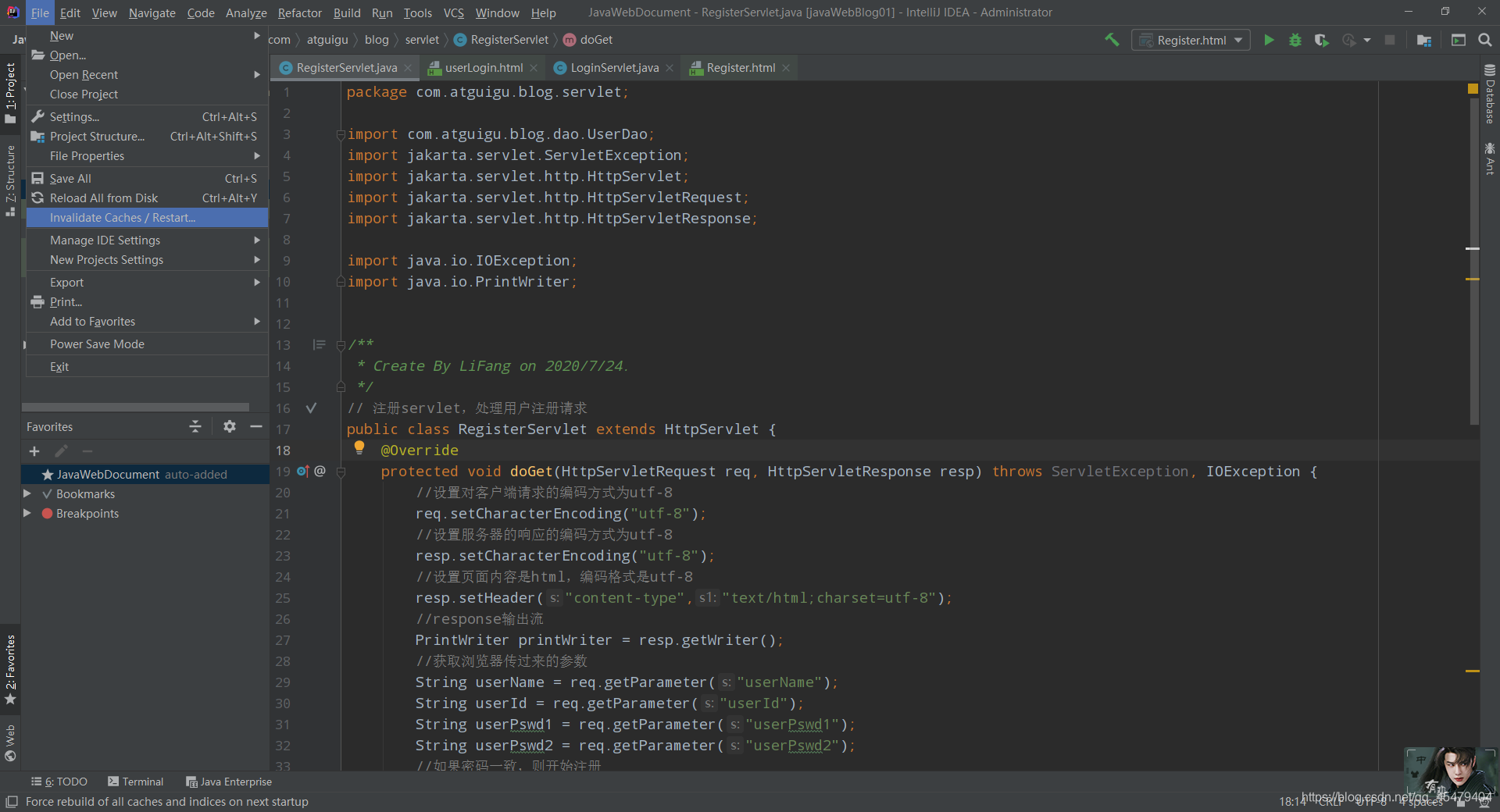Close the Register.html editor tab
This screenshot has width=1500, height=812.
786,68
